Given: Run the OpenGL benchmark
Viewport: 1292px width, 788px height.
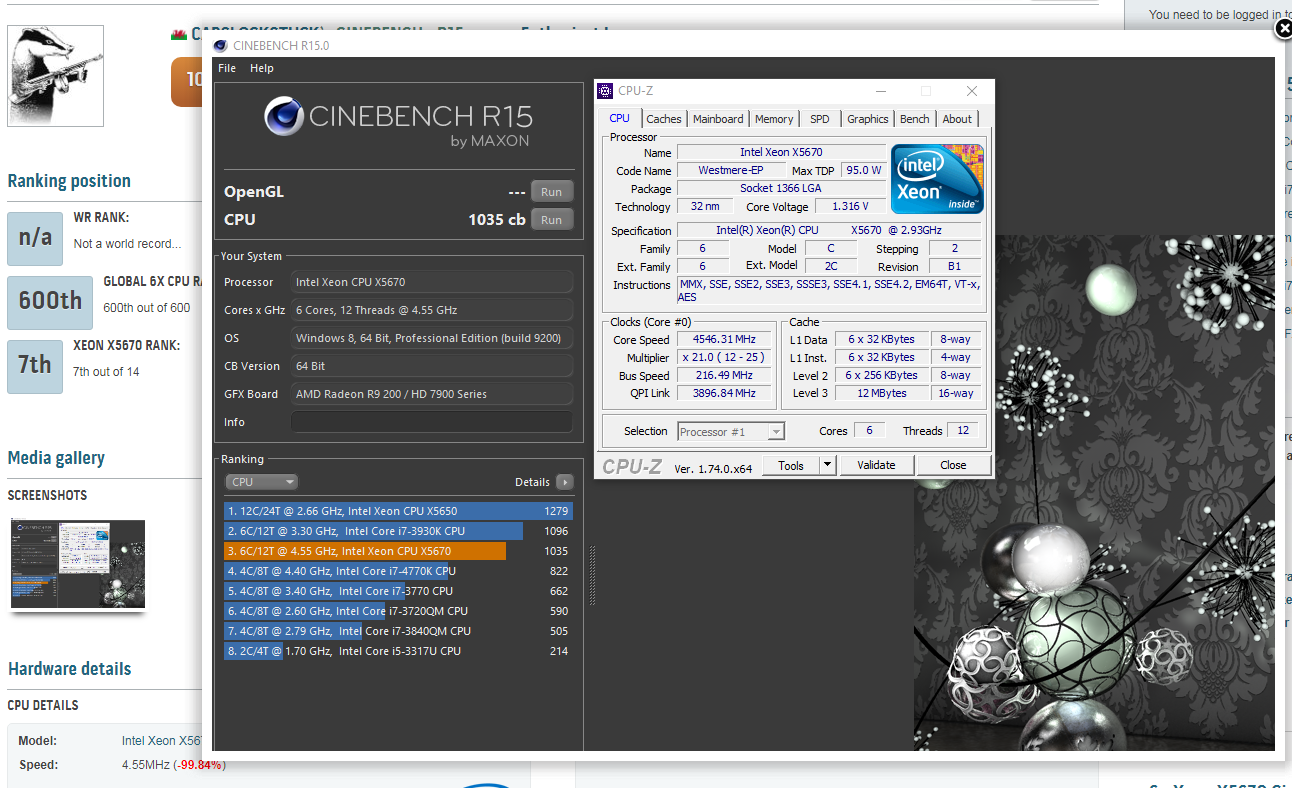Looking at the screenshot, I should click(x=552, y=192).
